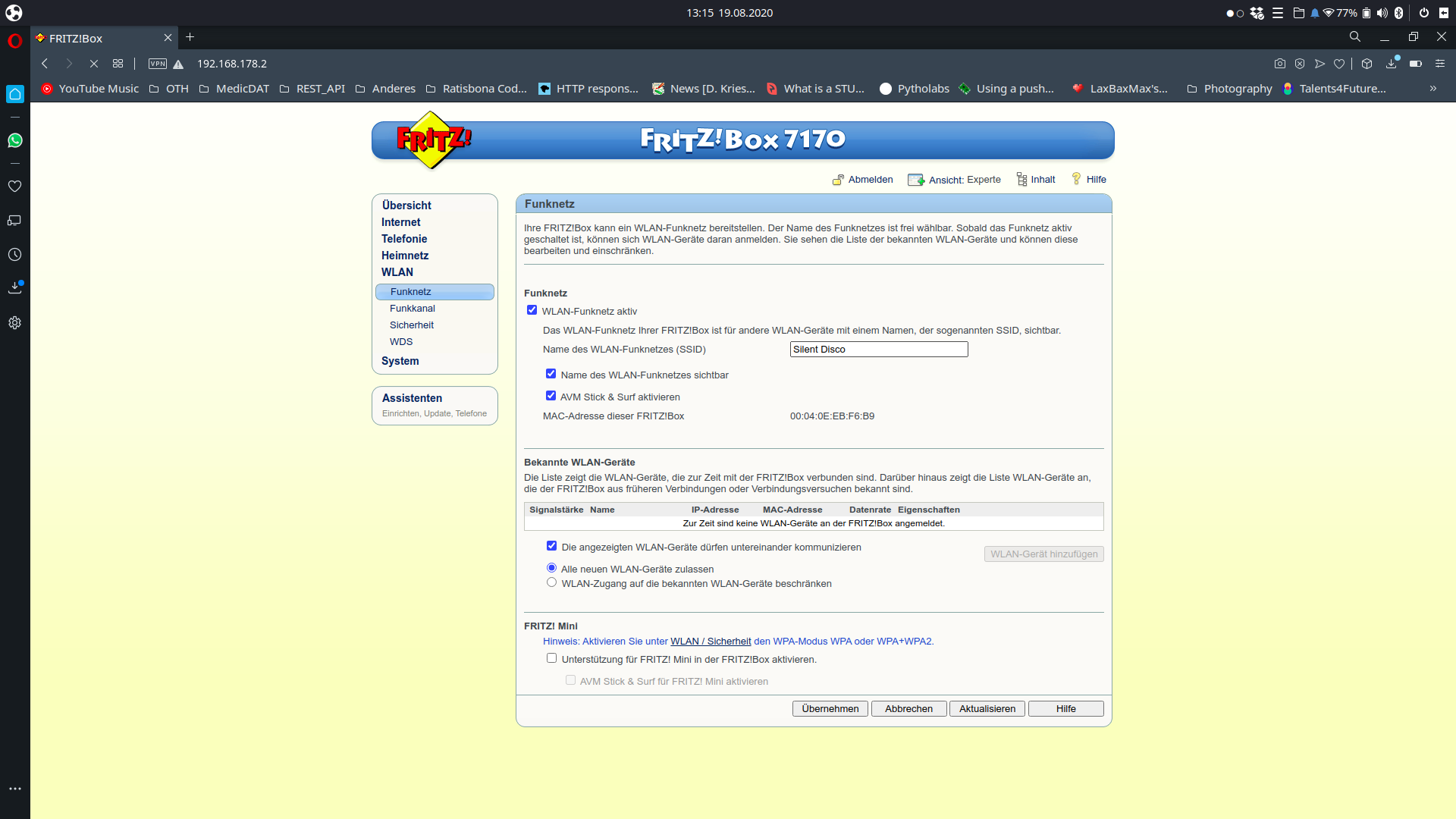
Task: Open downloads panel in sidebar
Action: pyautogui.click(x=15, y=287)
